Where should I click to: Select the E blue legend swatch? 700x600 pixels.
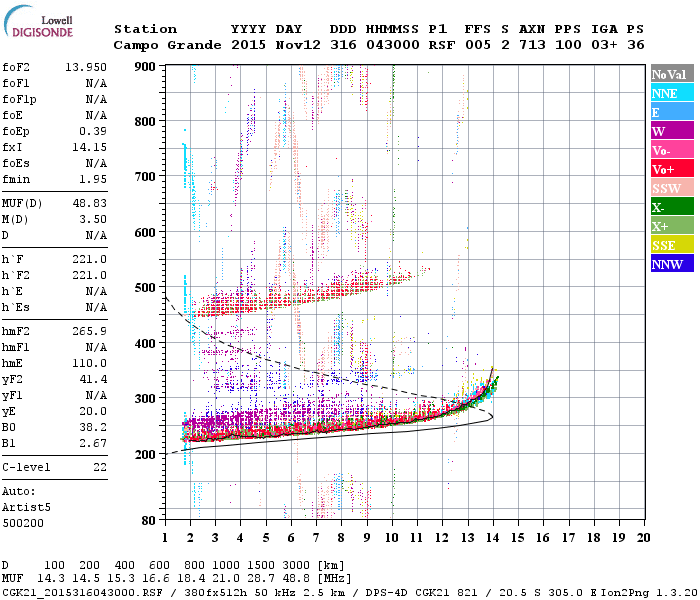pos(672,112)
